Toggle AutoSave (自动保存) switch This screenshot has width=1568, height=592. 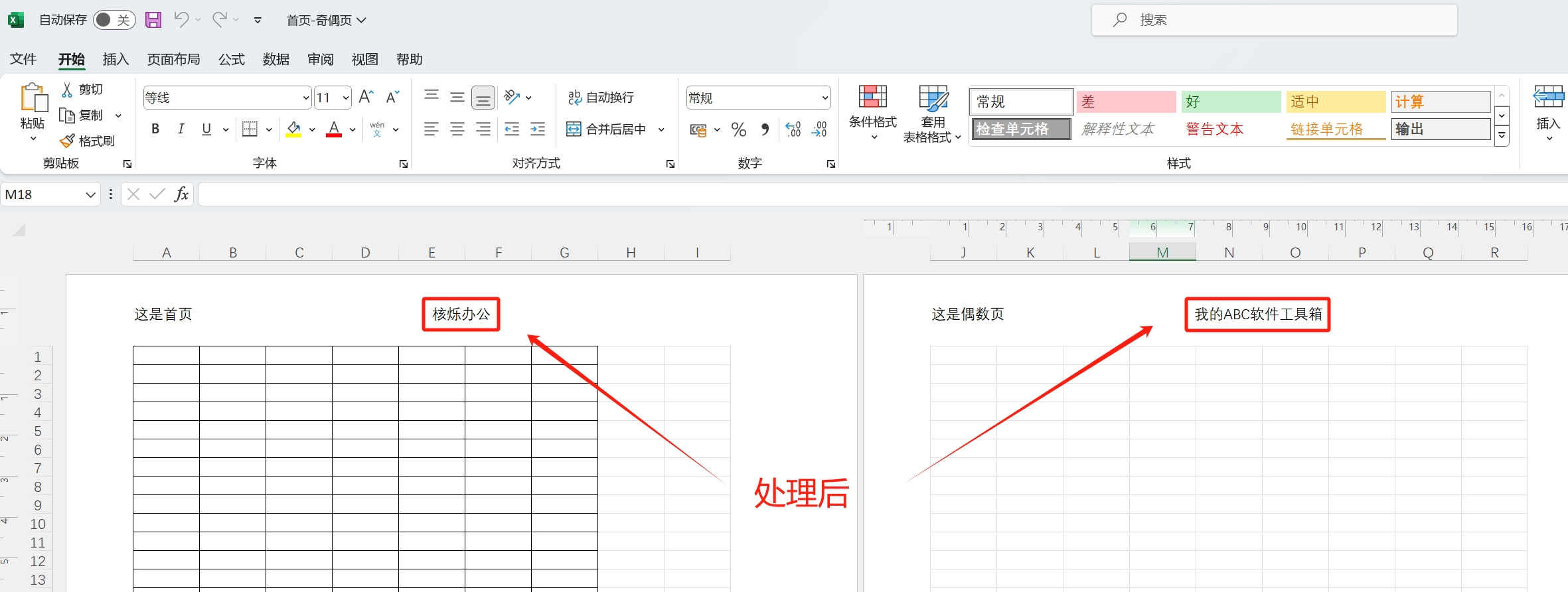[114, 20]
